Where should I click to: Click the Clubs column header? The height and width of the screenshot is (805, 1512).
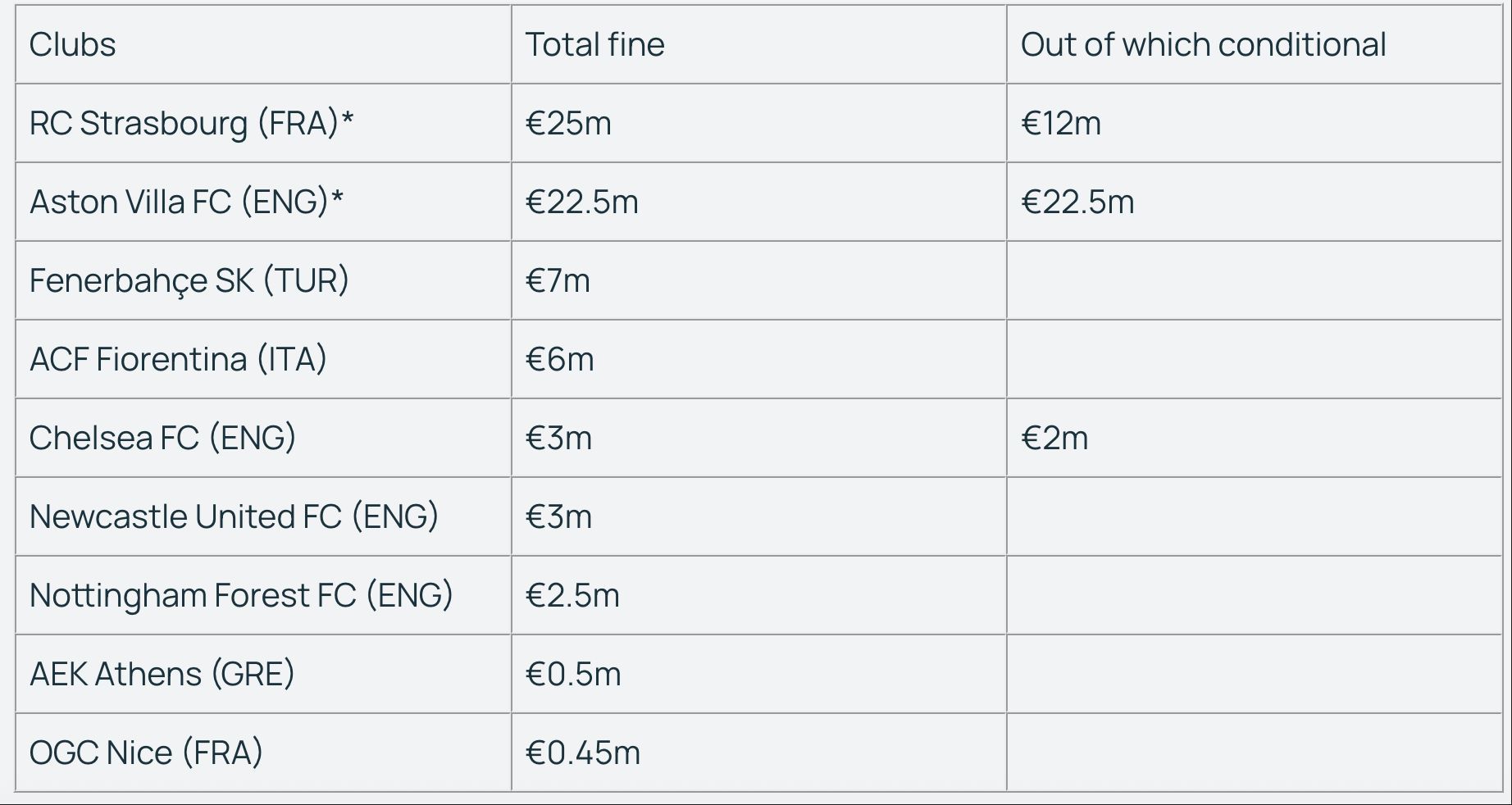coord(263,44)
